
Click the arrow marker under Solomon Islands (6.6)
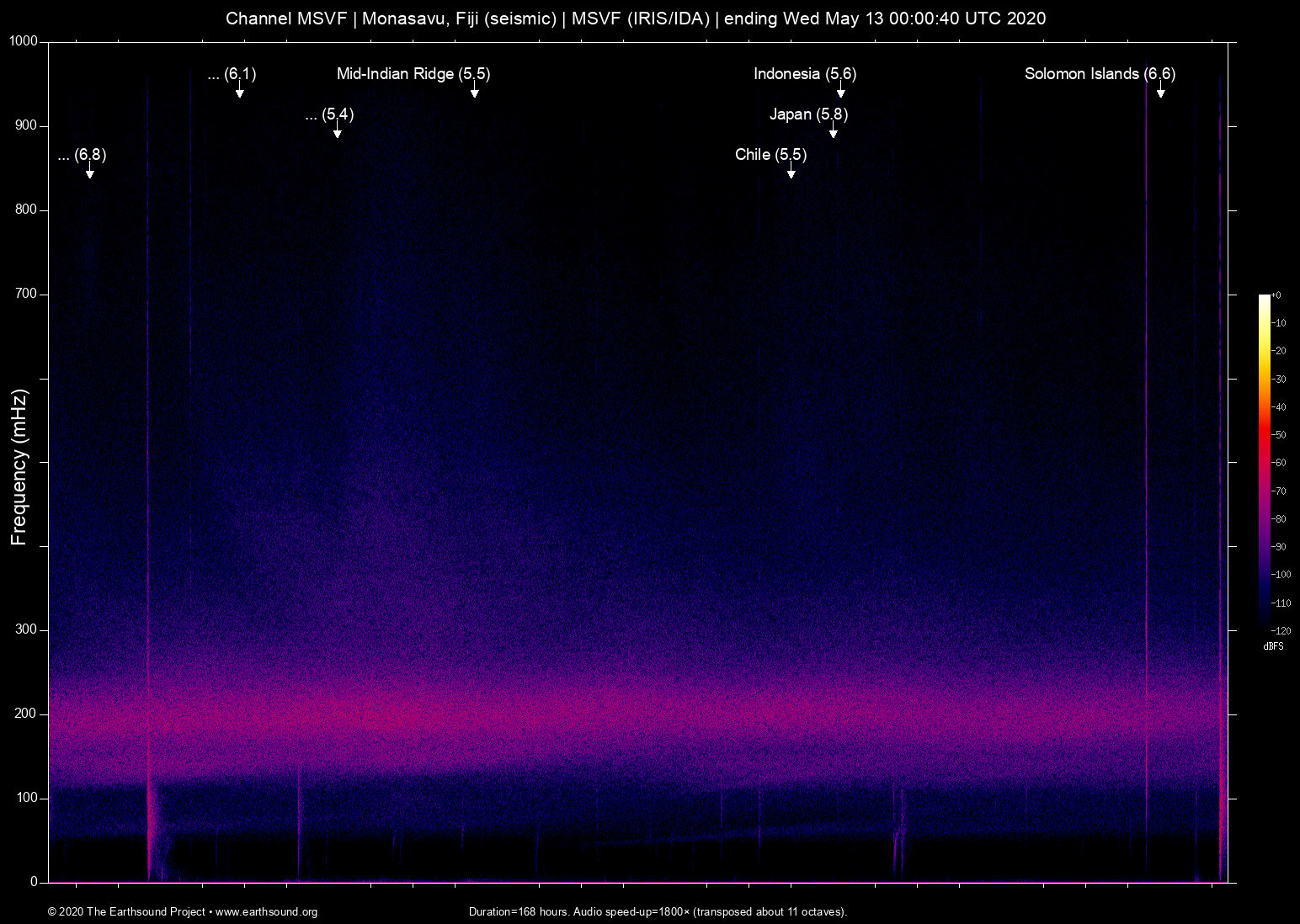1160,91
